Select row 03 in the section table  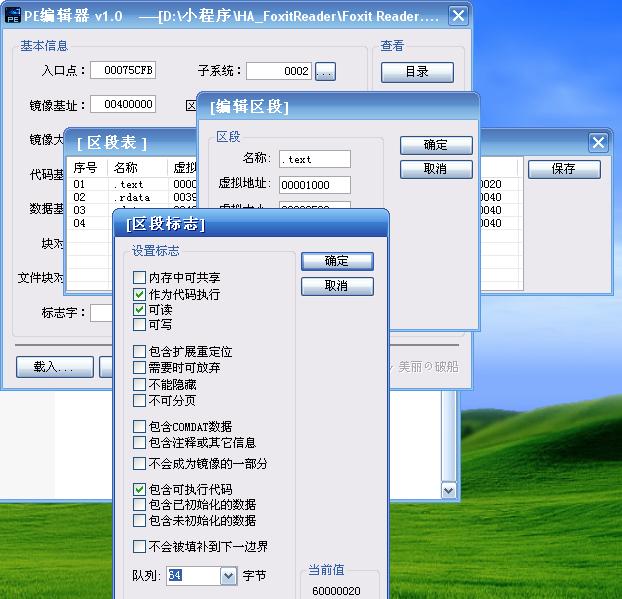(90, 210)
